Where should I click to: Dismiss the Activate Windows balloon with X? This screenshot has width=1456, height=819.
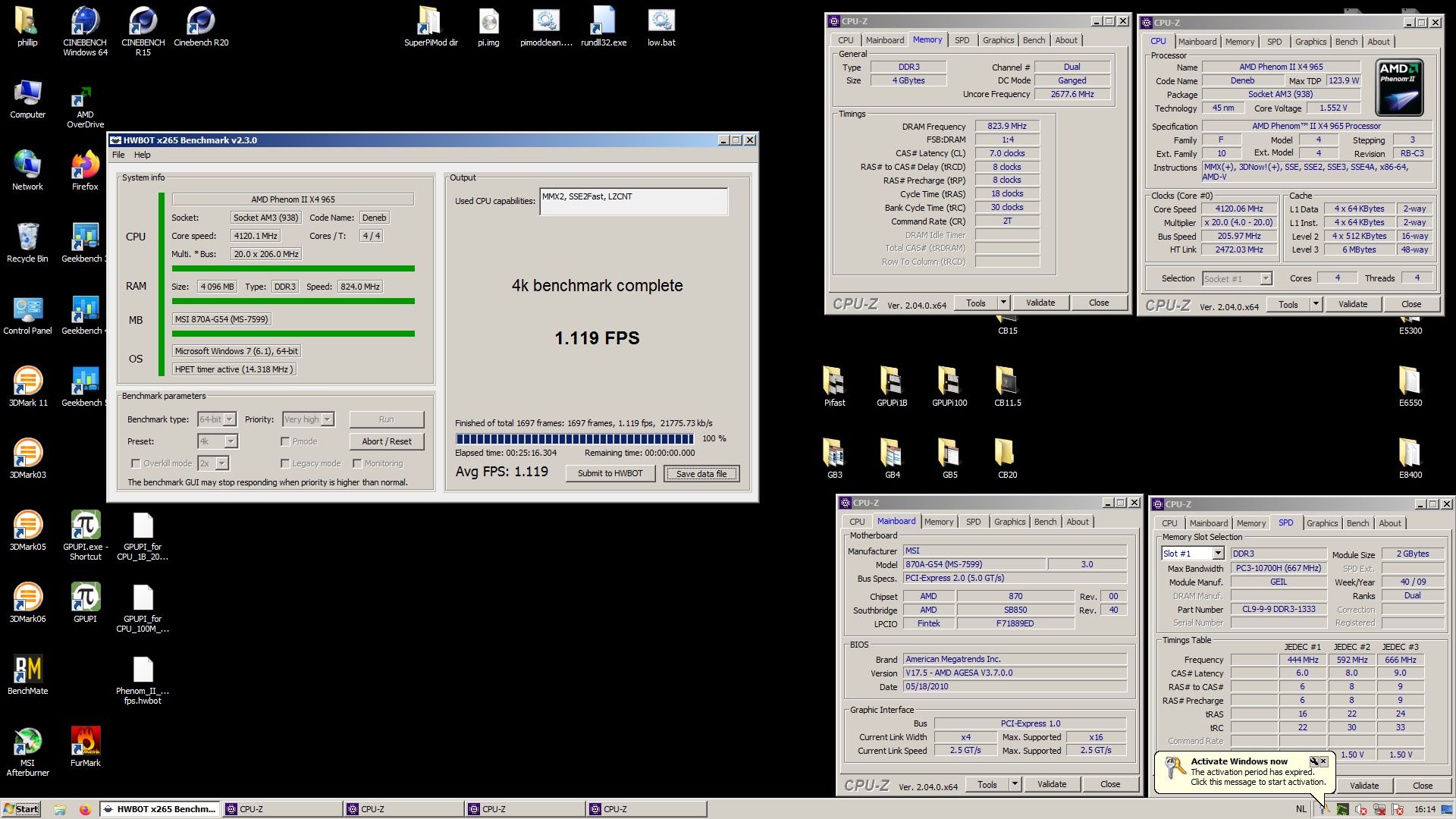pos(1323,761)
